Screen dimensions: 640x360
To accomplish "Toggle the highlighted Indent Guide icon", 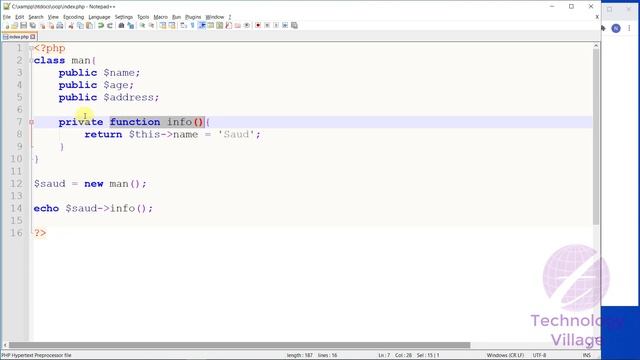I will (202, 25).
